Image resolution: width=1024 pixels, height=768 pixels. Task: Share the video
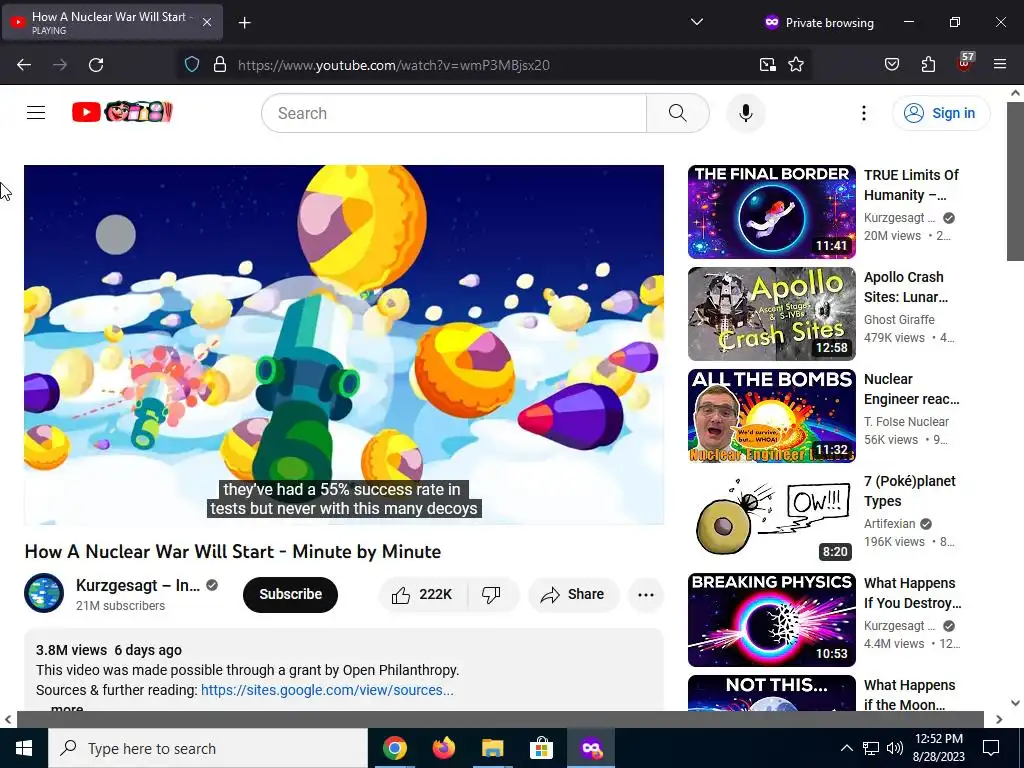point(573,594)
